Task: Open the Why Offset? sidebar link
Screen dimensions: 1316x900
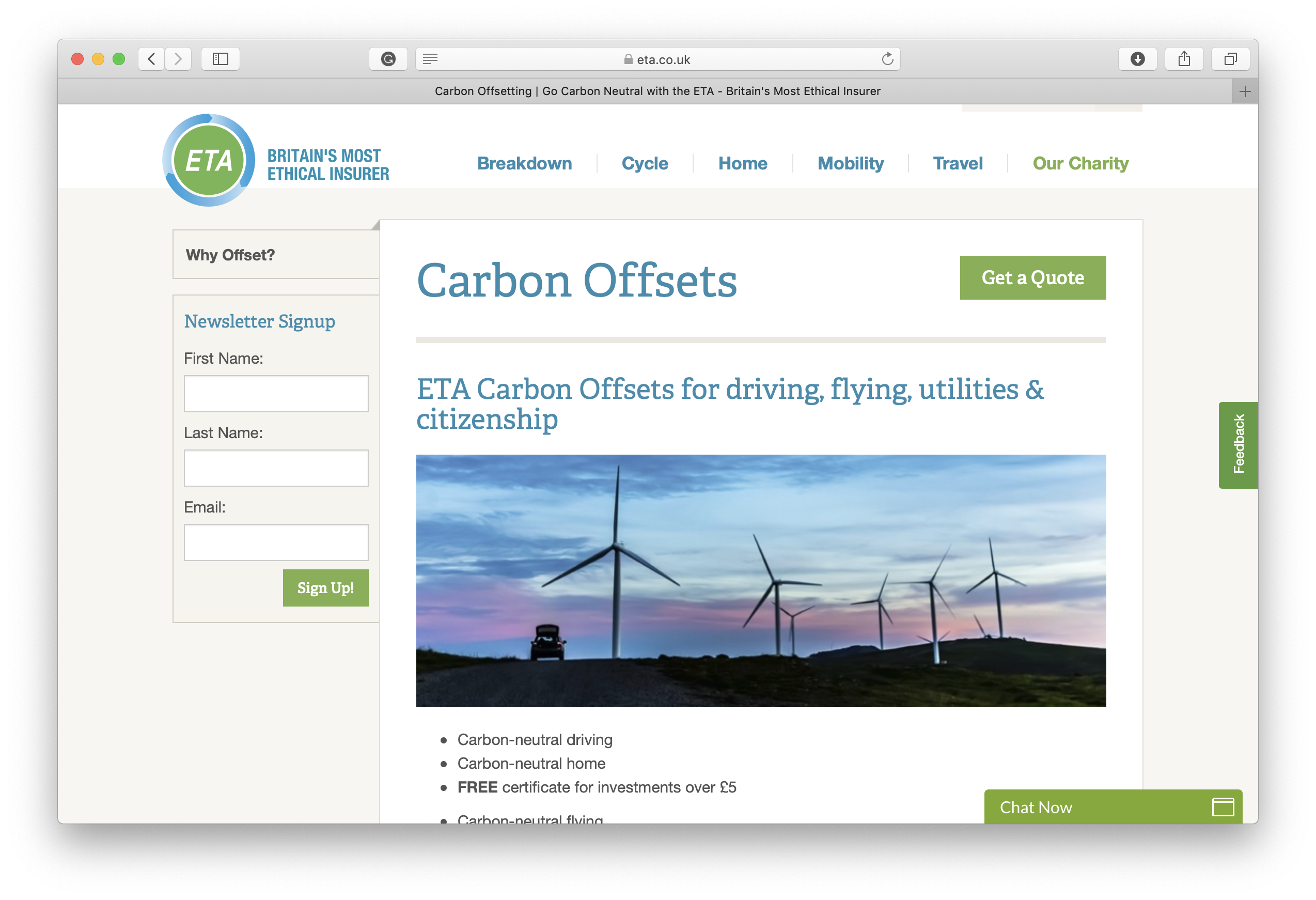Action: point(230,255)
